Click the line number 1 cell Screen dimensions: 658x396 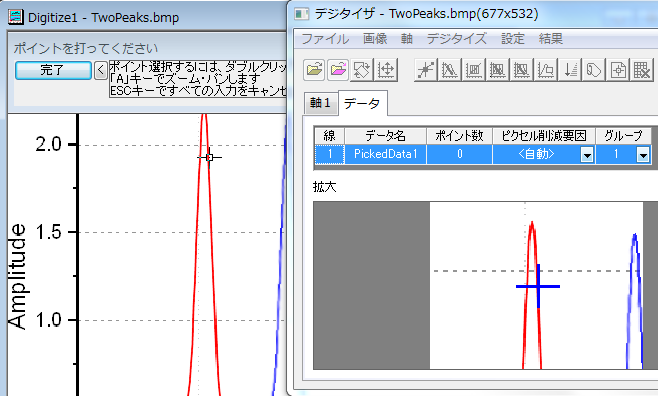coord(330,154)
